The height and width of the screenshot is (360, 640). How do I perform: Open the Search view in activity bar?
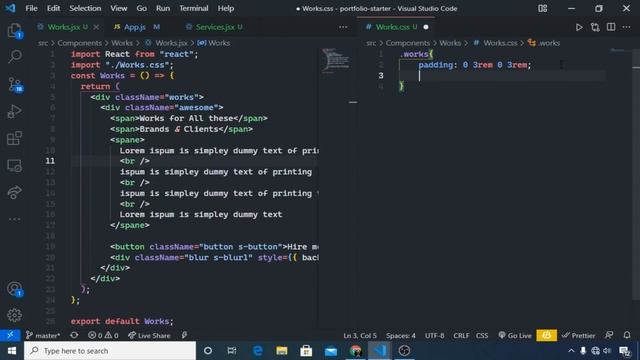click(15, 56)
